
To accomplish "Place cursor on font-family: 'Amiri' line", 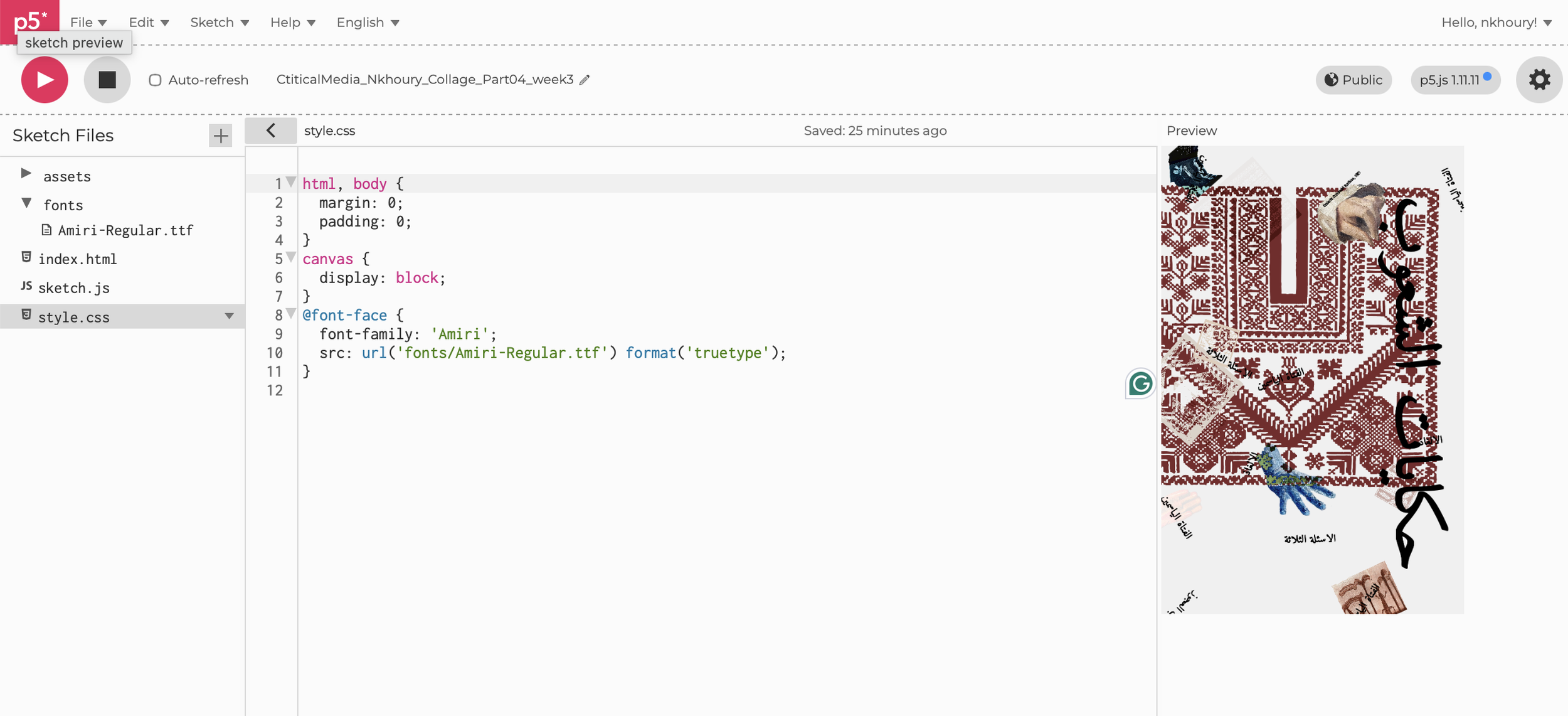I will coord(408,334).
